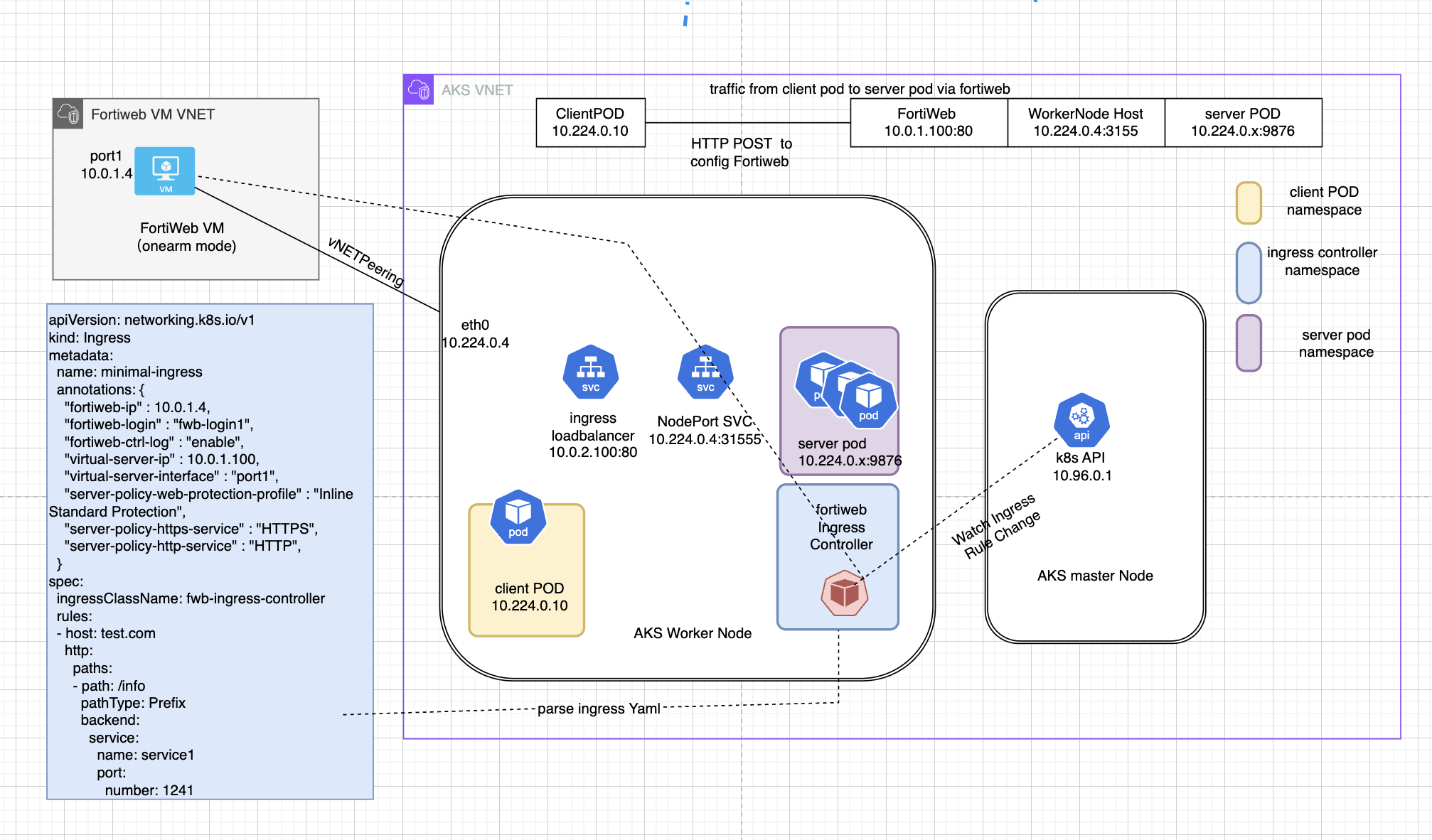Select the 'client POD 10.224.0.10' yellow box label
This screenshot has height=840, width=1432.
point(530,597)
